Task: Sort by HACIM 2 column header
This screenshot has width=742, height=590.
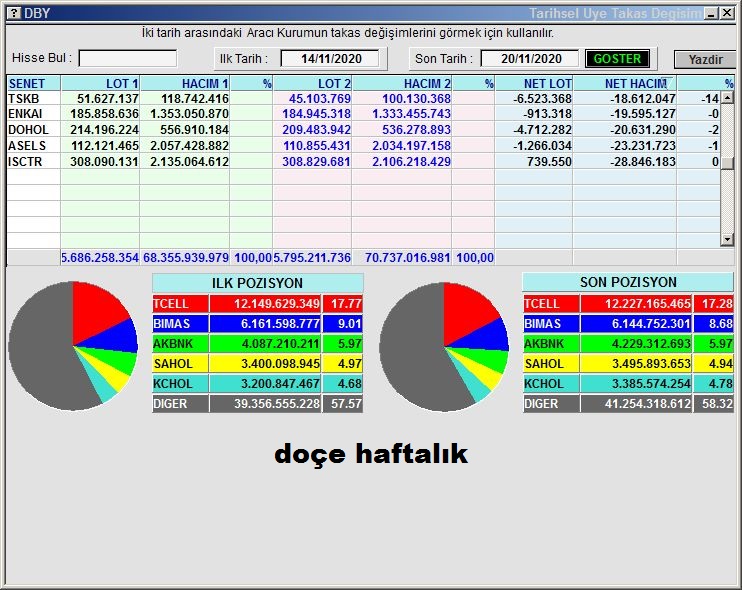Action: [x=402, y=83]
